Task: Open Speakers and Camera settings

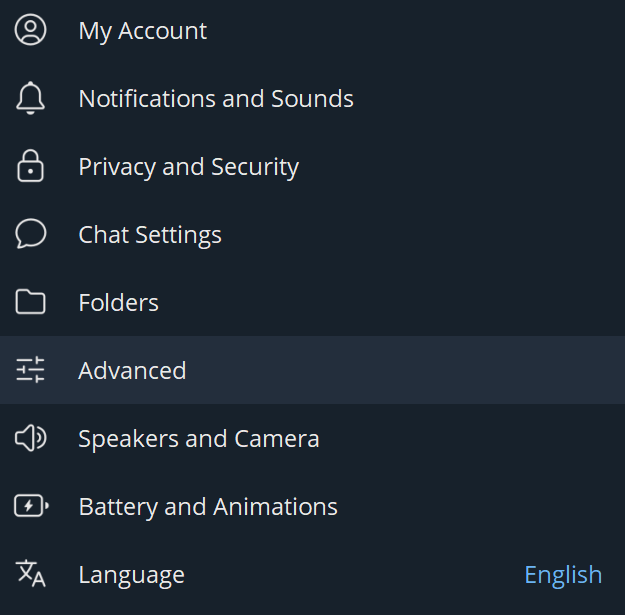Action: [x=199, y=439]
